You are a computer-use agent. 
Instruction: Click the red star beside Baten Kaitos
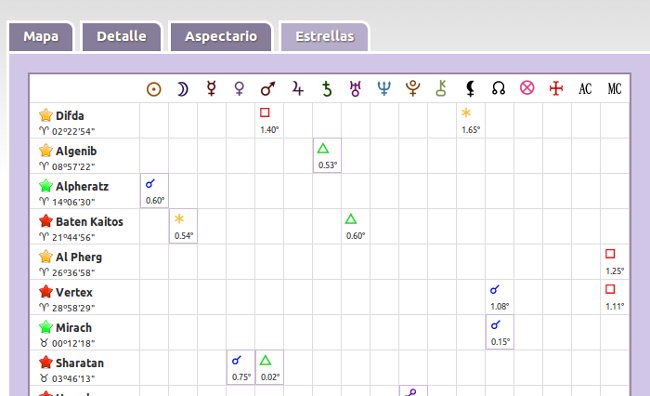click(46, 221)
